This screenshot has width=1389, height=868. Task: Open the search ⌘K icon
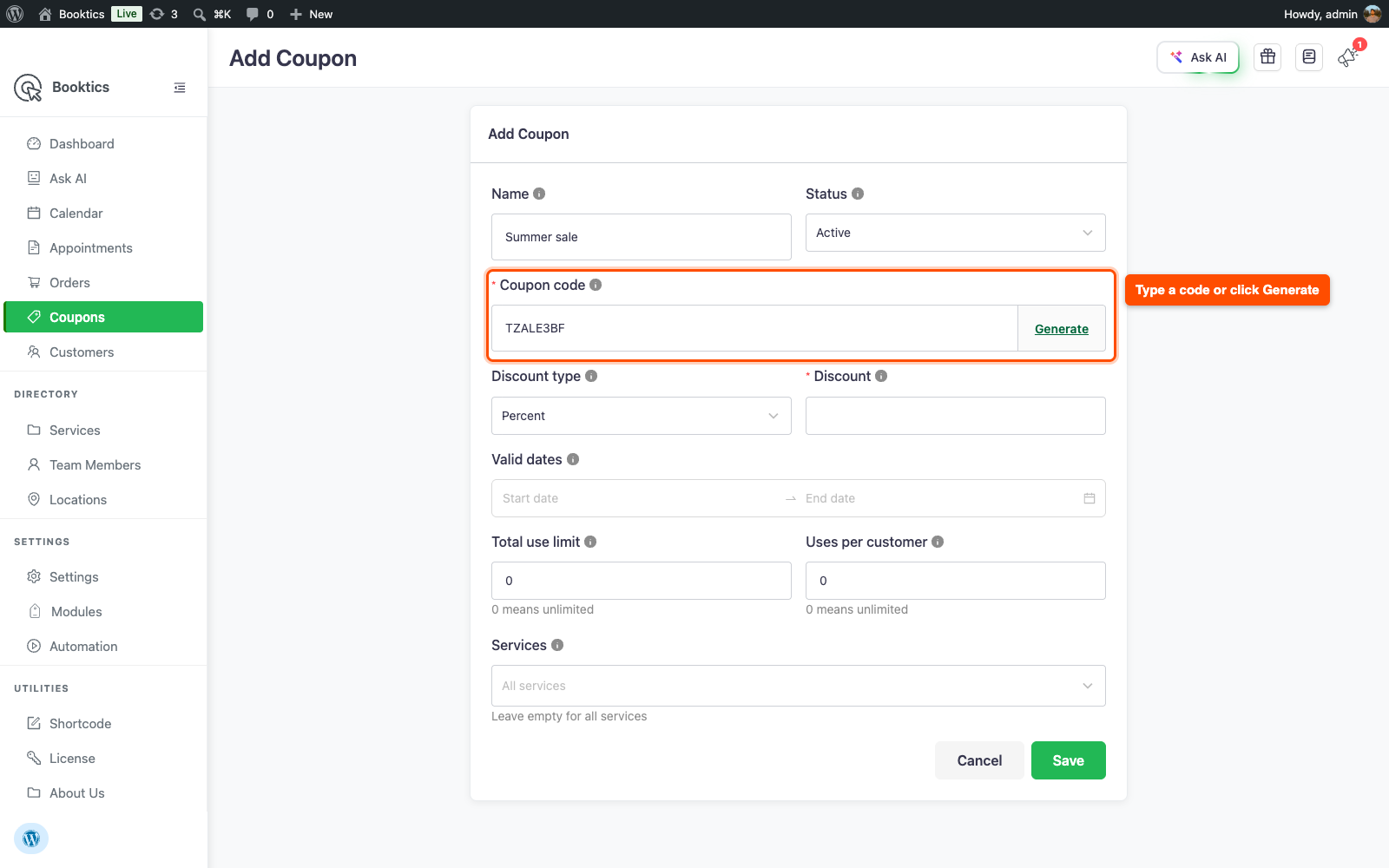tap(212, 14)
